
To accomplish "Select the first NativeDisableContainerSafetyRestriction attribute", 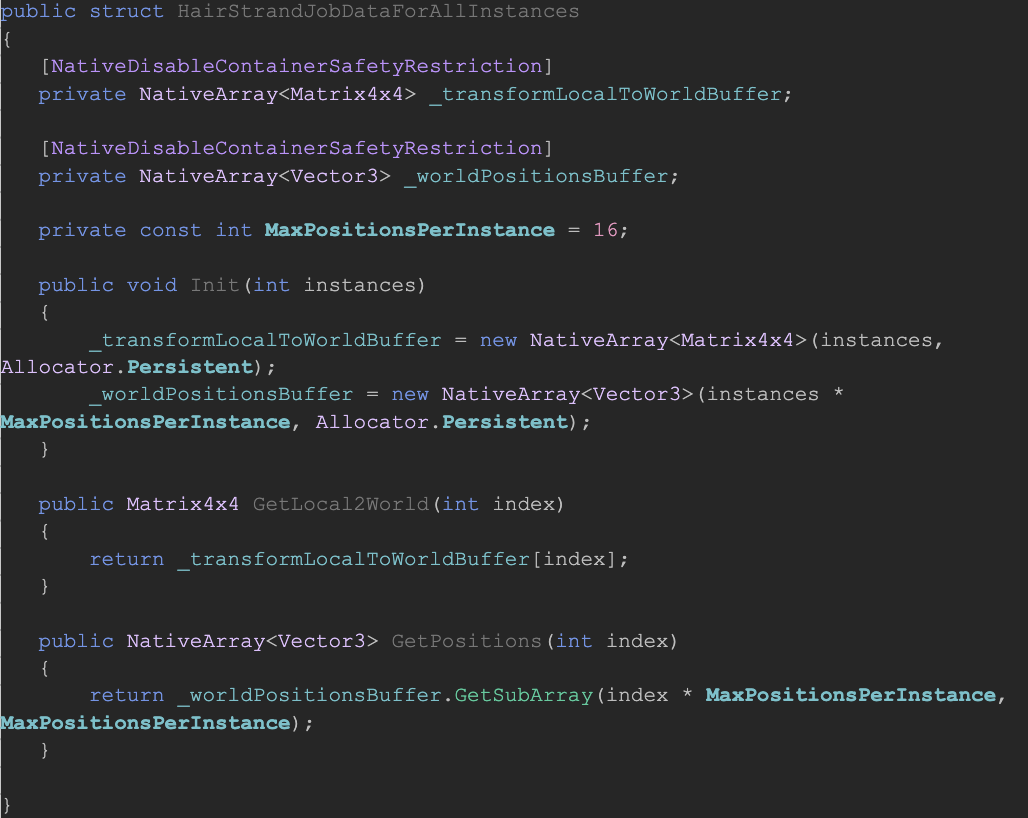I will [x=296, y=66].
